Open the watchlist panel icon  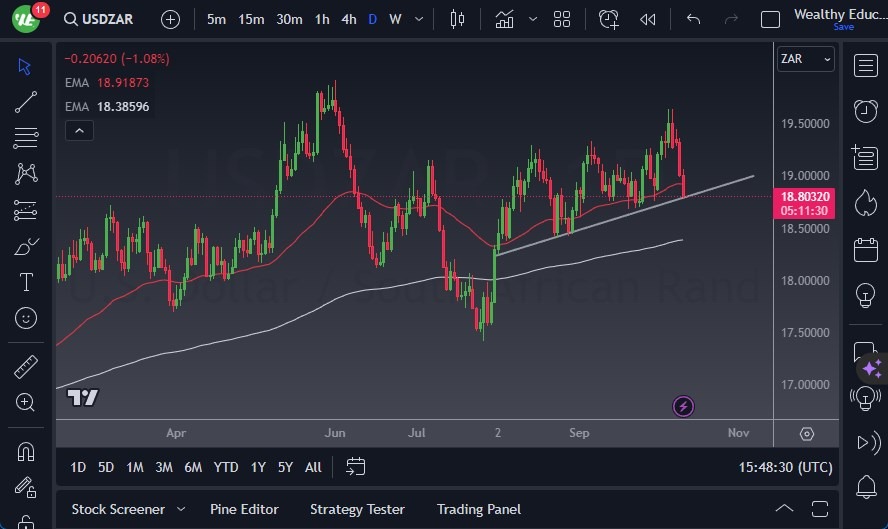click(x=865, y=66)
